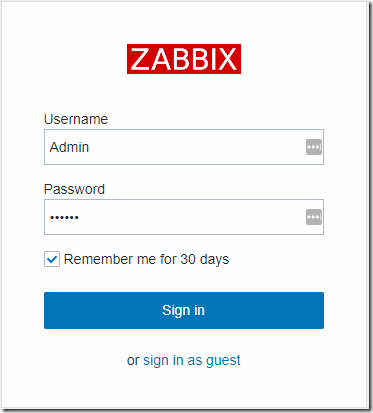Viewport: 373px width, 413px height.
Task: Open password manager icon in Password field
Action: click(x=314, y=217)
